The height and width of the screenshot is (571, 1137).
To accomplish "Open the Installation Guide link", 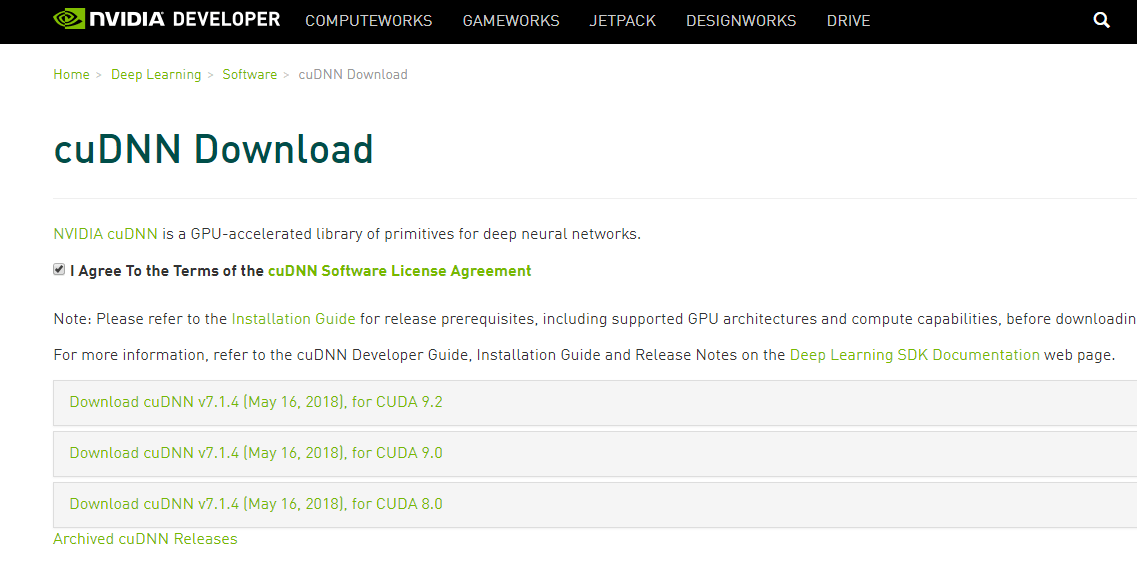I will pos(293,319).
